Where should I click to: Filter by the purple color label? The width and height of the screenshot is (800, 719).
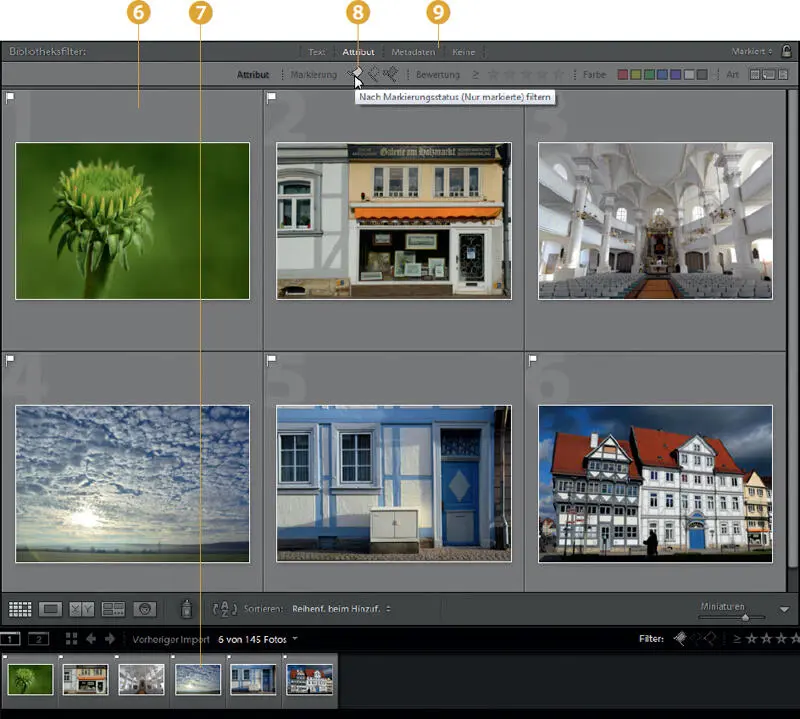(x=676, y=75)
